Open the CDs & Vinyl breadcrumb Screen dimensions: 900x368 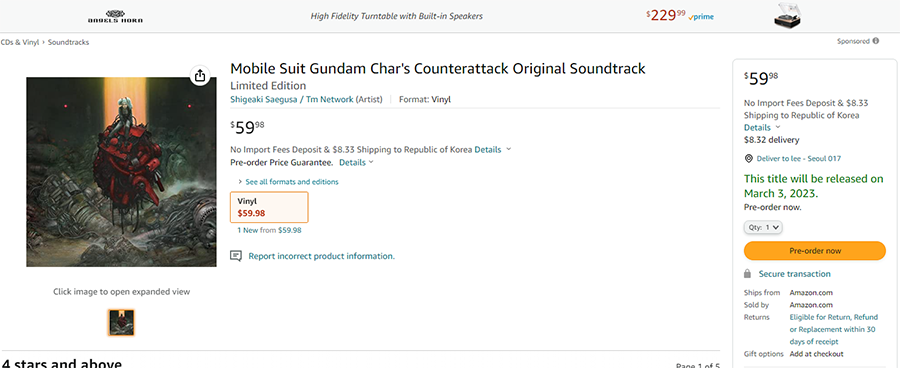click(20, 42)
